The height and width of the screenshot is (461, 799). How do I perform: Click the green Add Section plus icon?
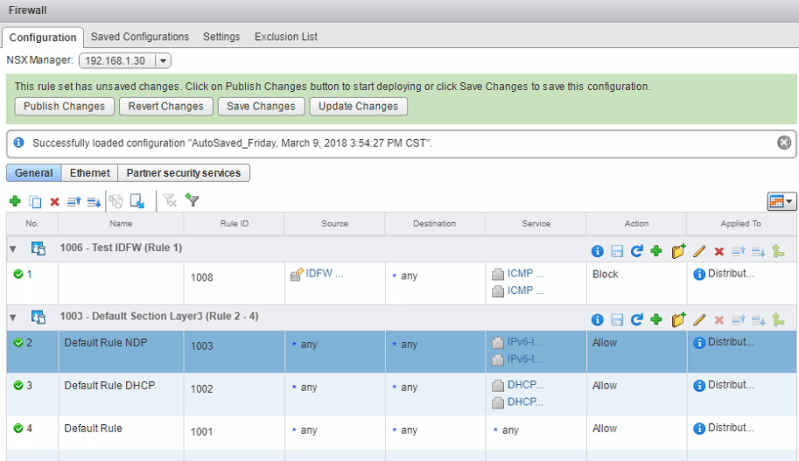(15, 201)
